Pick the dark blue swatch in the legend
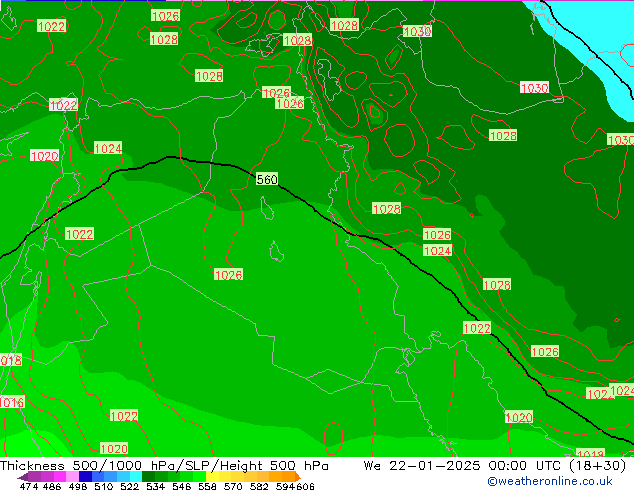 [85, 476]
